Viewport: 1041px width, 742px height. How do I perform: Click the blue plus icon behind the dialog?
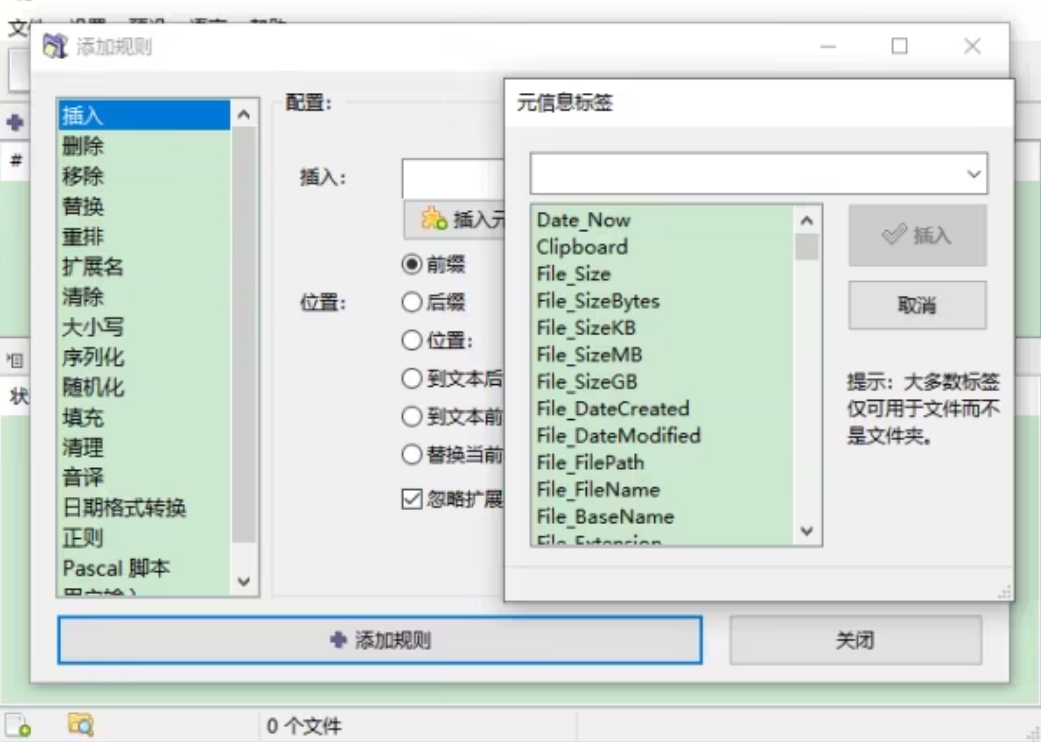coord(15,122)
